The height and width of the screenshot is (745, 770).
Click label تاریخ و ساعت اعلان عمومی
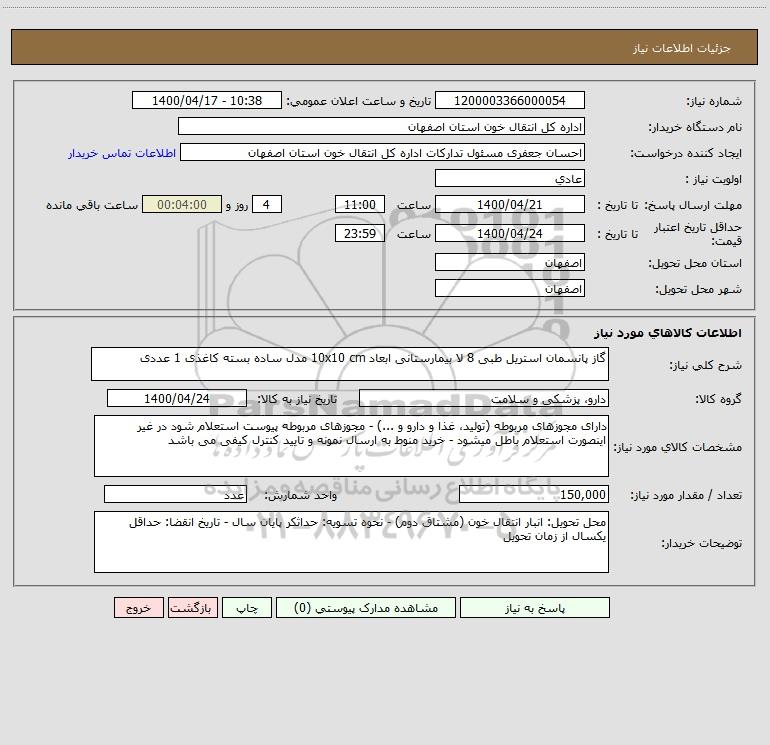(358, 101)
